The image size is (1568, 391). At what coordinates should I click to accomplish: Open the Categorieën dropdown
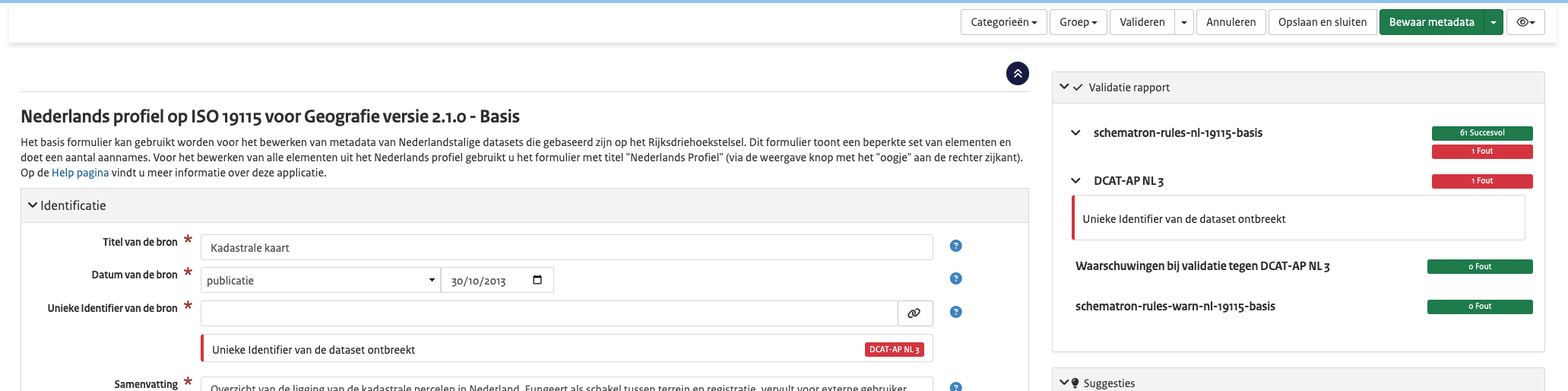click(1003, 22)
